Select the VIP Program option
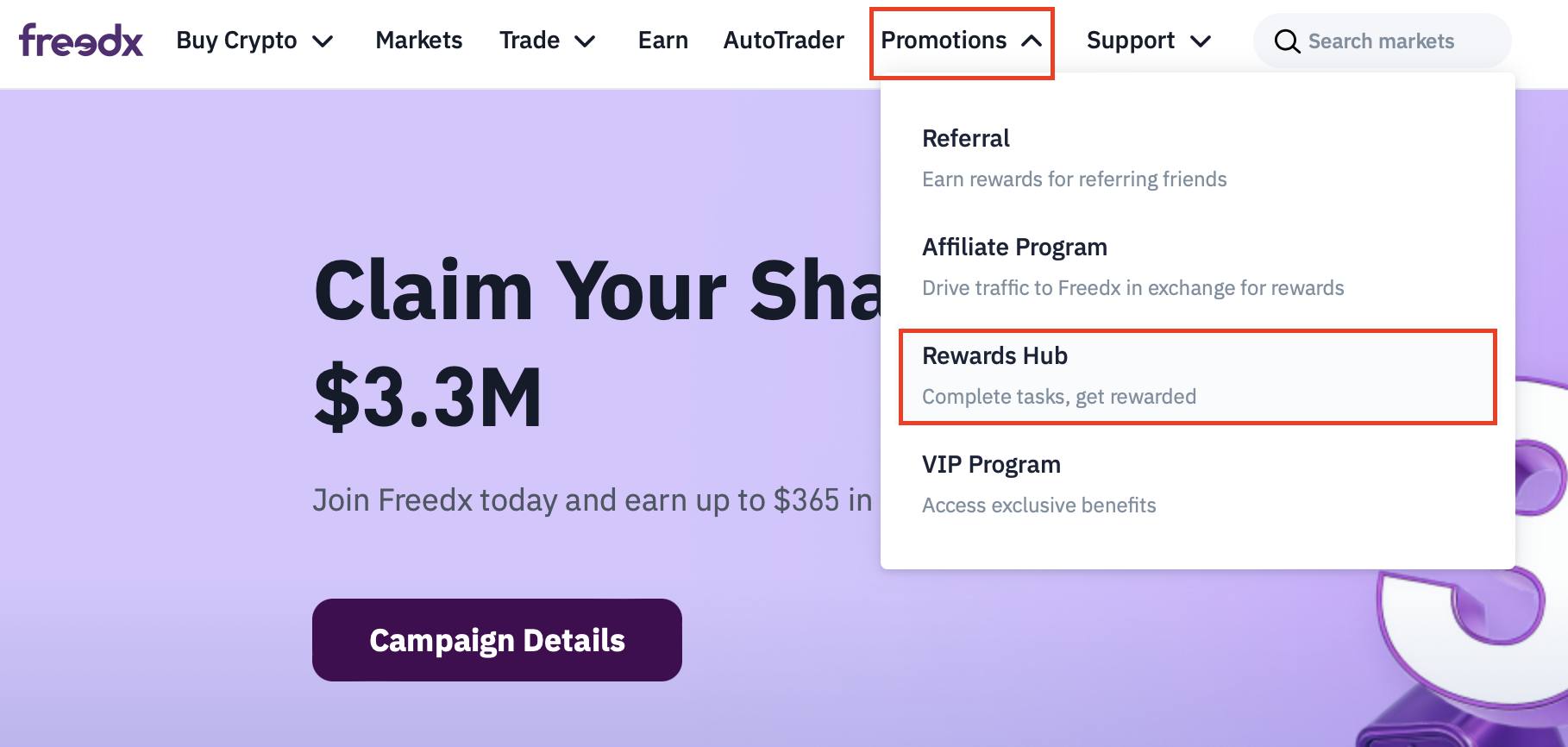1568x747 pixels. (x=991, y=465)
